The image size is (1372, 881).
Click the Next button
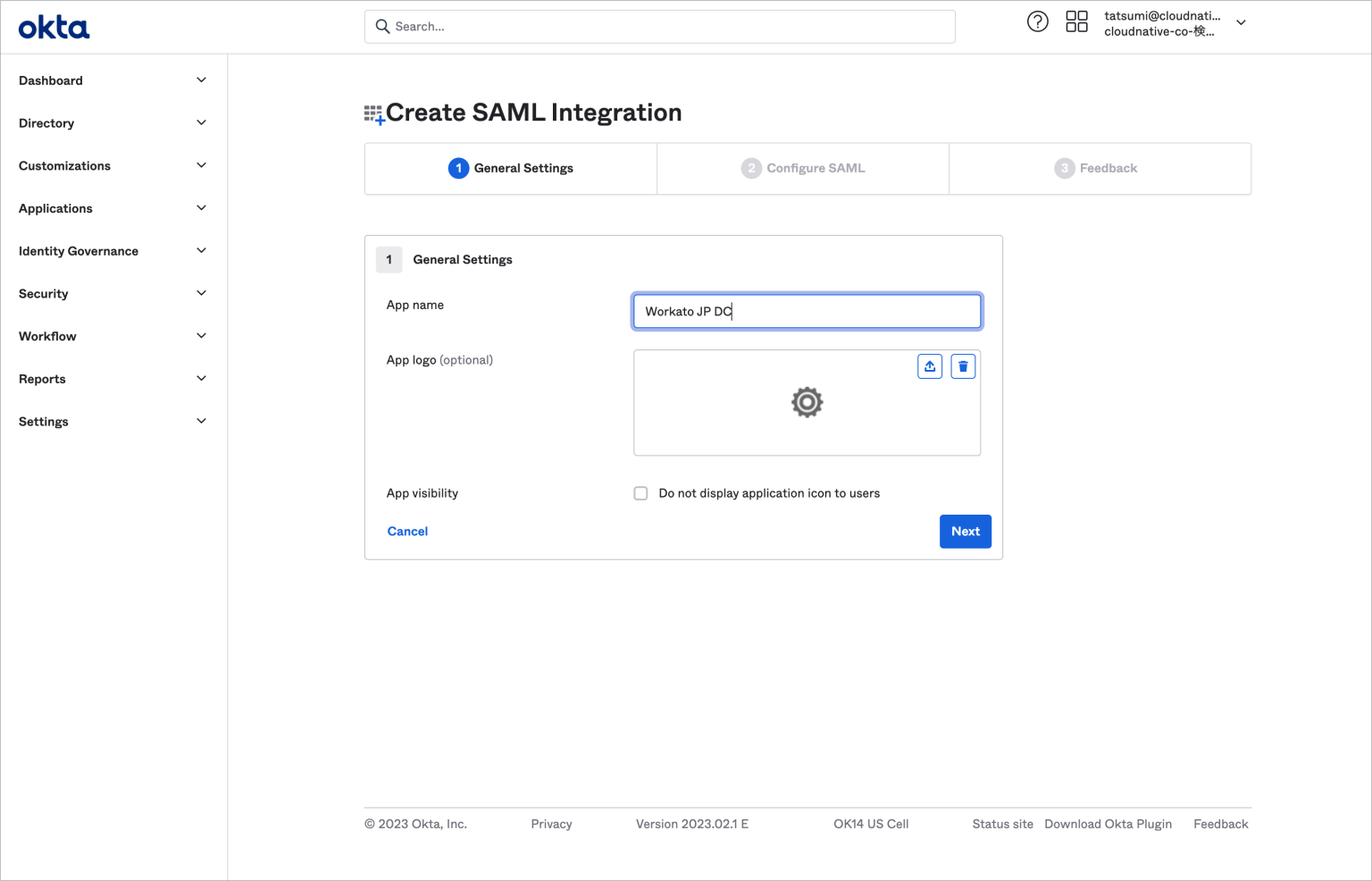965,531
